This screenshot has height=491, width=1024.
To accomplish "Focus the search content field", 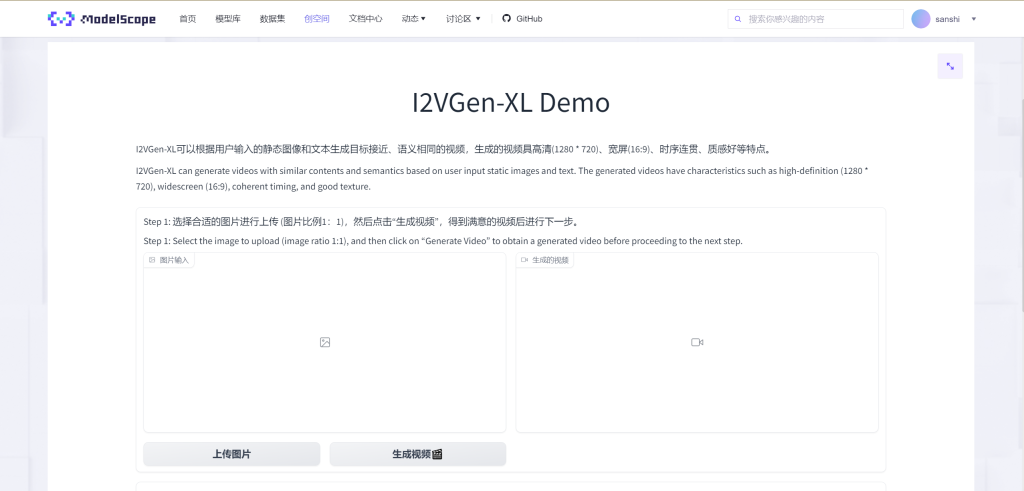I will tap(816, 19).
